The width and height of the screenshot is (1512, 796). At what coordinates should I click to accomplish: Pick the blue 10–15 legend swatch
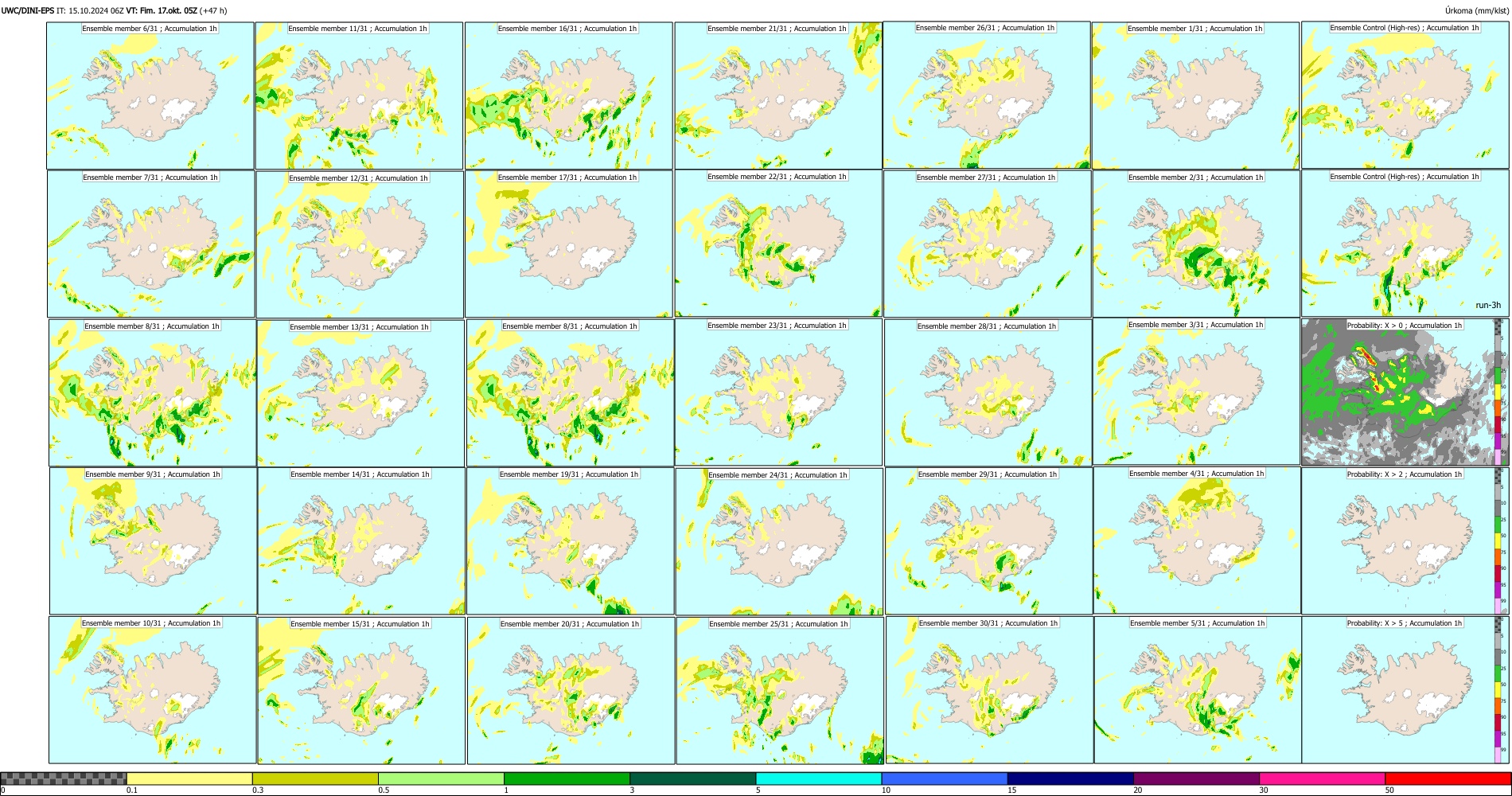click(945, 778)
